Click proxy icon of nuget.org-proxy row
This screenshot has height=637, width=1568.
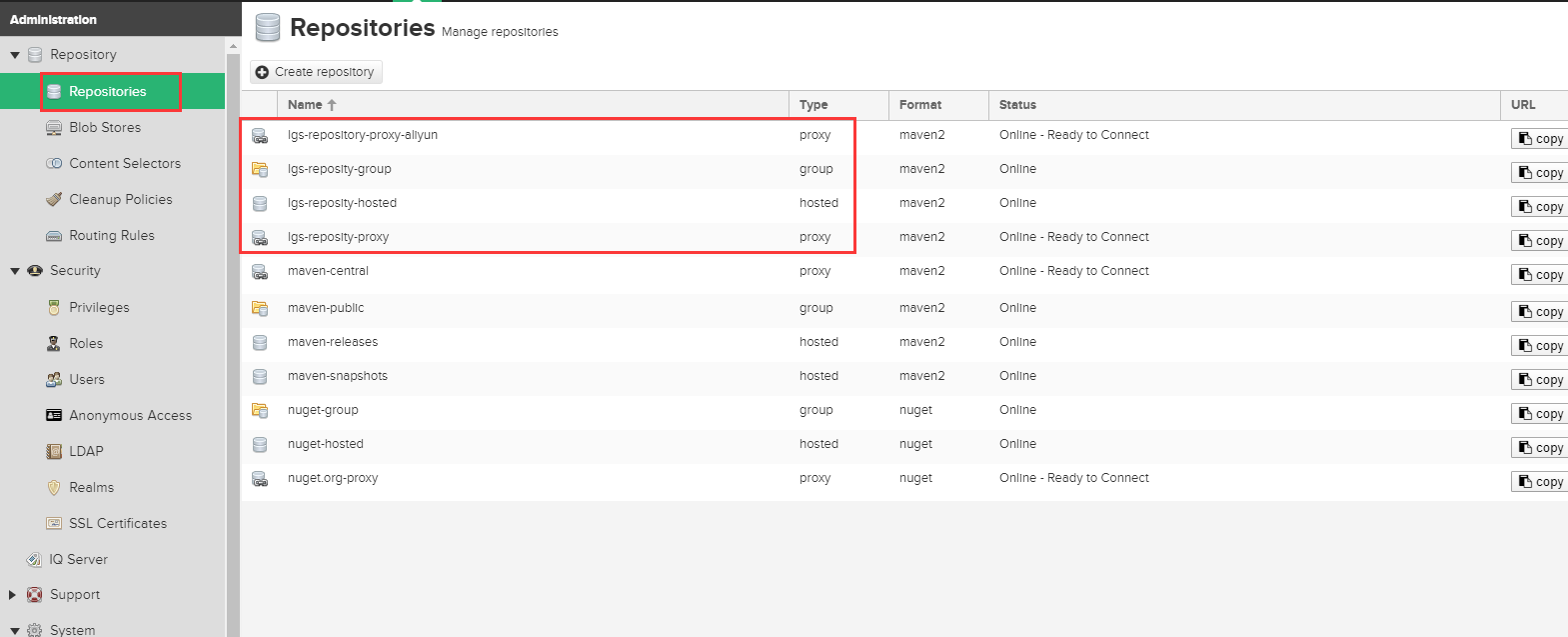tap(260, 479)
